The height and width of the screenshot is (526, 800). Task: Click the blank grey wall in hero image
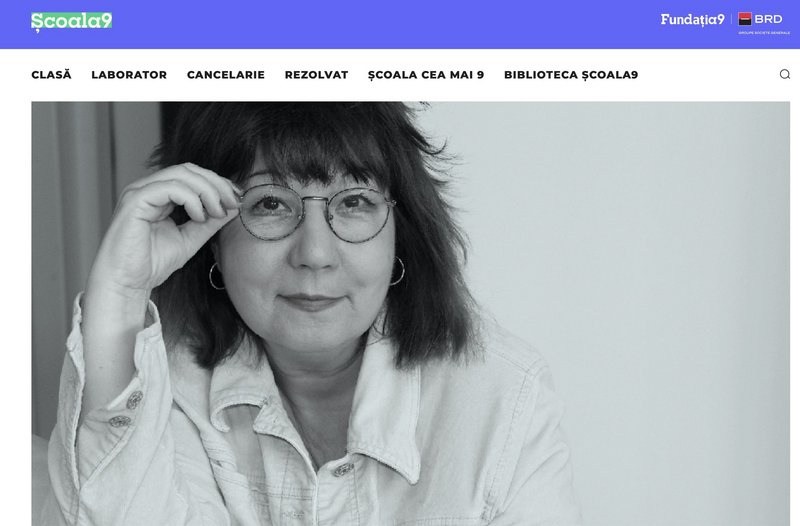point(638,255)
